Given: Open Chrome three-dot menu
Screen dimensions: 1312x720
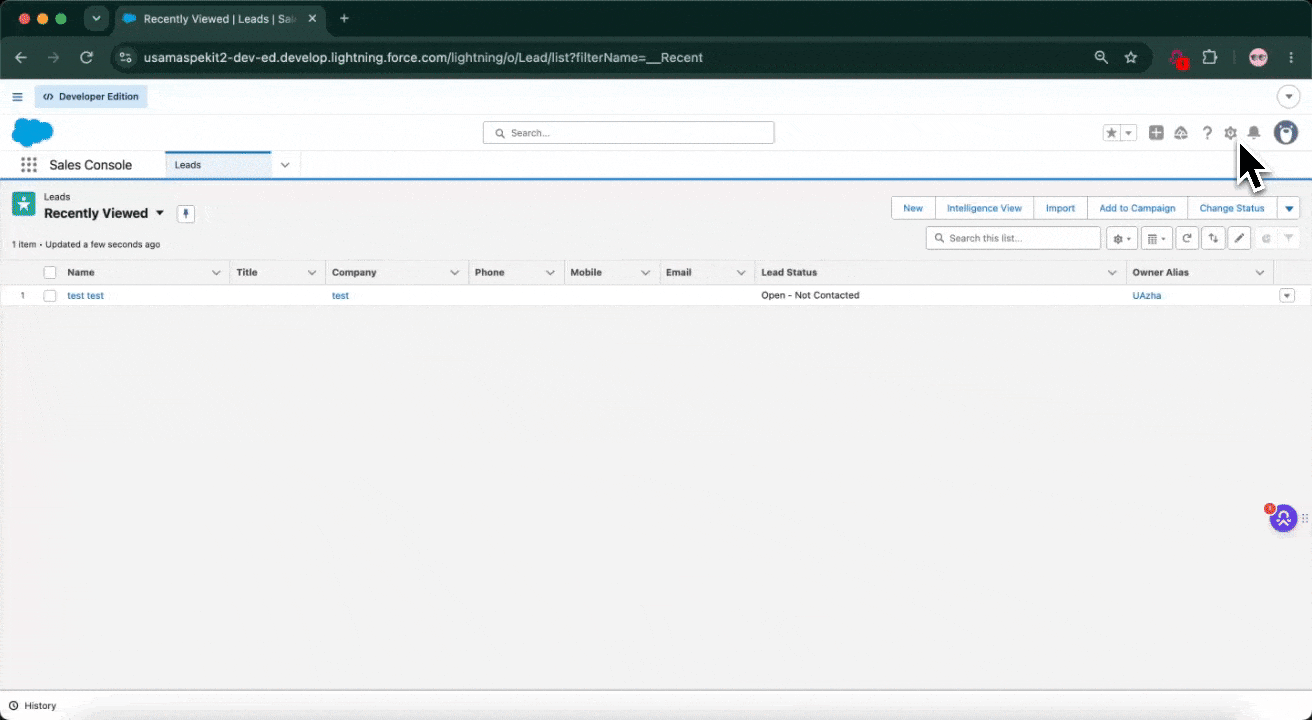Looking at the screenshot, I should point(1292,58).
